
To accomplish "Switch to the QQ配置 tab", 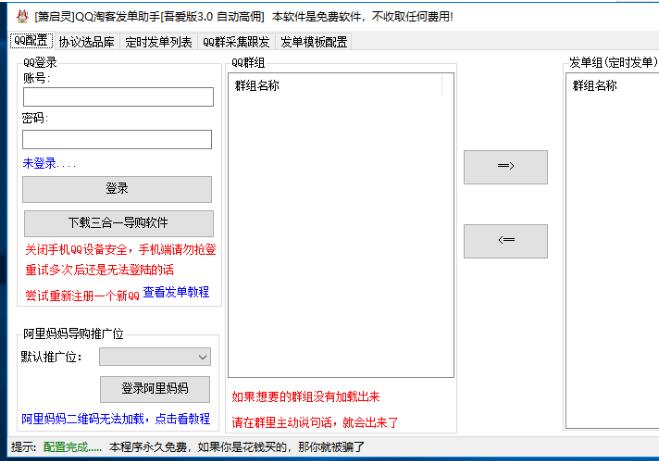I will tap(31, 41).
